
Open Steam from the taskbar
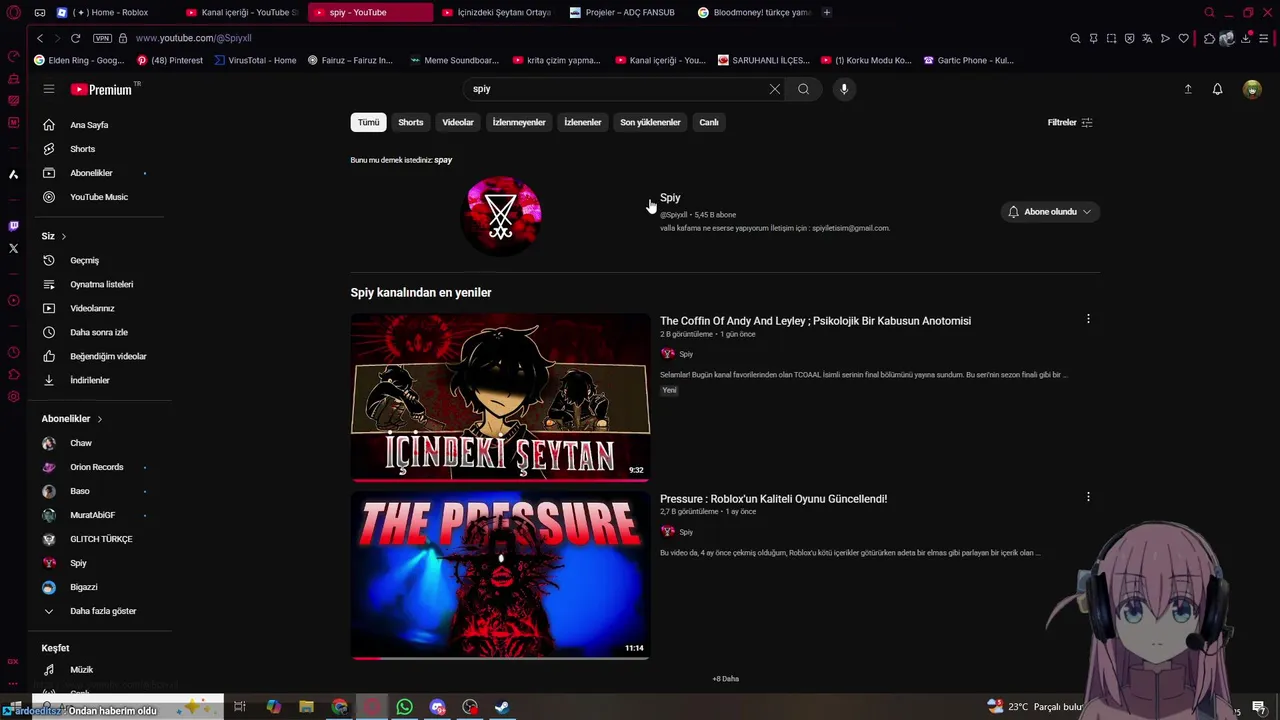[502, 707]
